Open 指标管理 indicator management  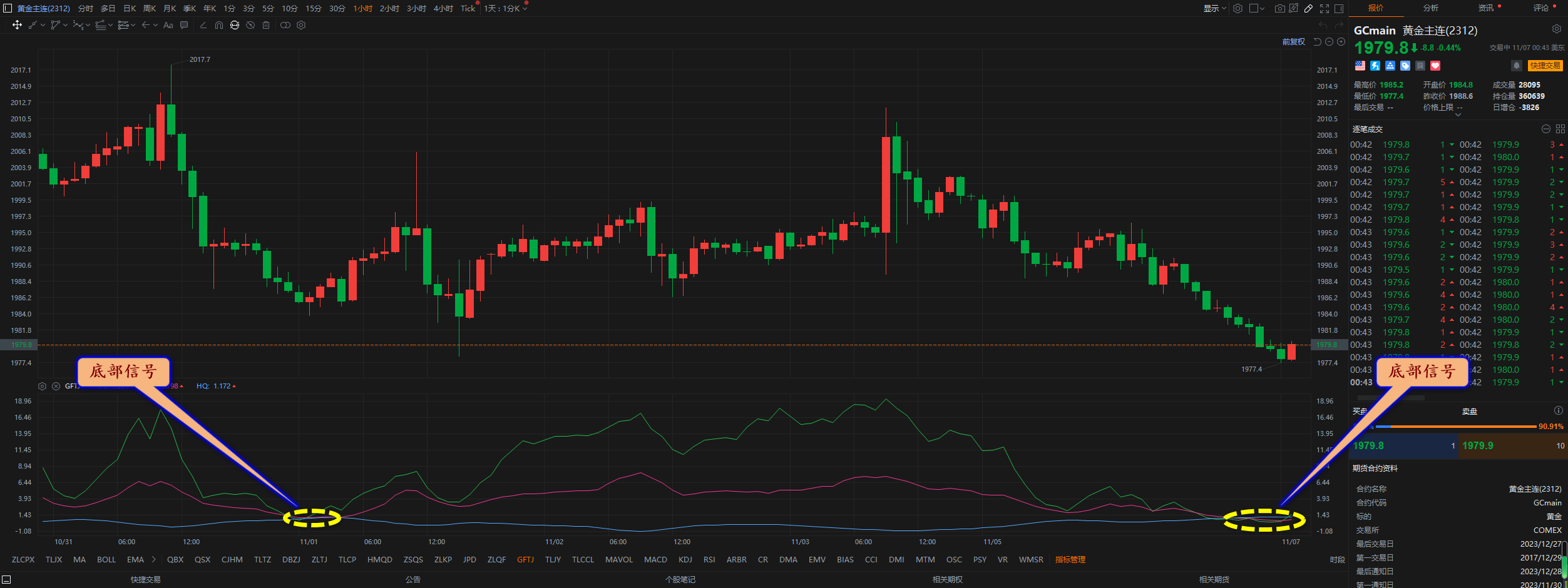(1070, 559)
